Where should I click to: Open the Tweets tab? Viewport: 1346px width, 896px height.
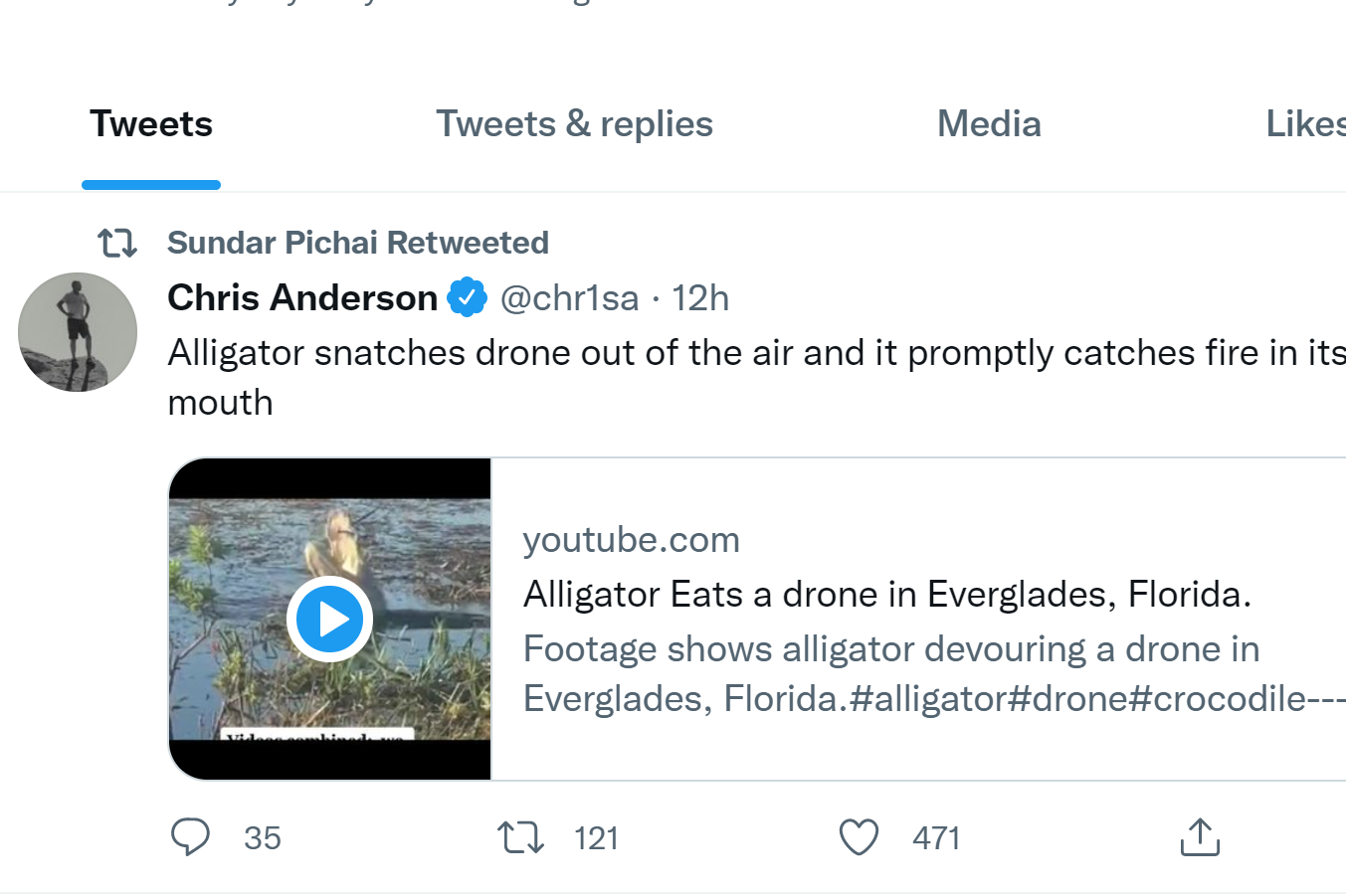(151, 124)
